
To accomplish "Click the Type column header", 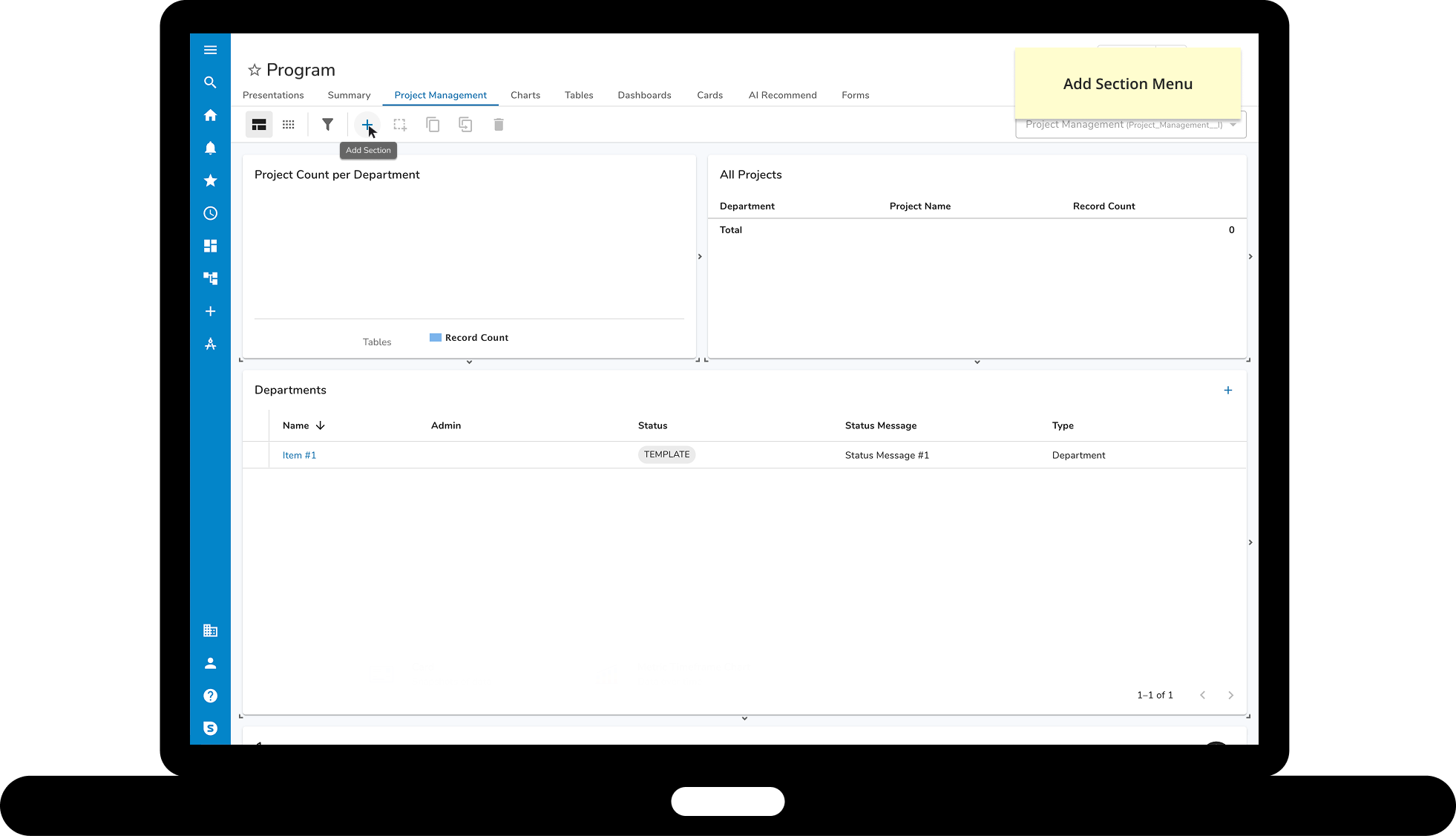I will pos(1063,426).
